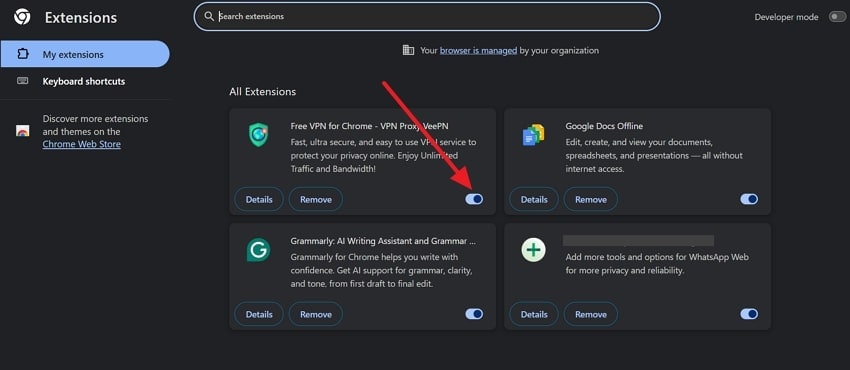850x370 pixels.
Task: Click the Grammarly green G icon
Action: tap(259, 250)
